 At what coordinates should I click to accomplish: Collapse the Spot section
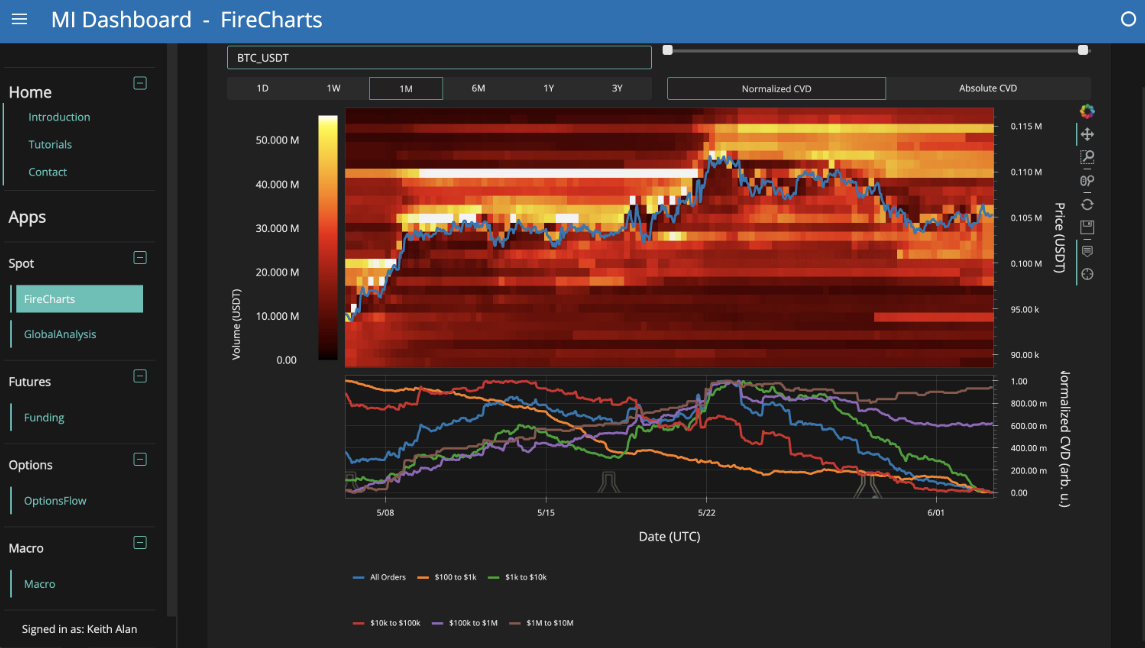coord(140,258)
